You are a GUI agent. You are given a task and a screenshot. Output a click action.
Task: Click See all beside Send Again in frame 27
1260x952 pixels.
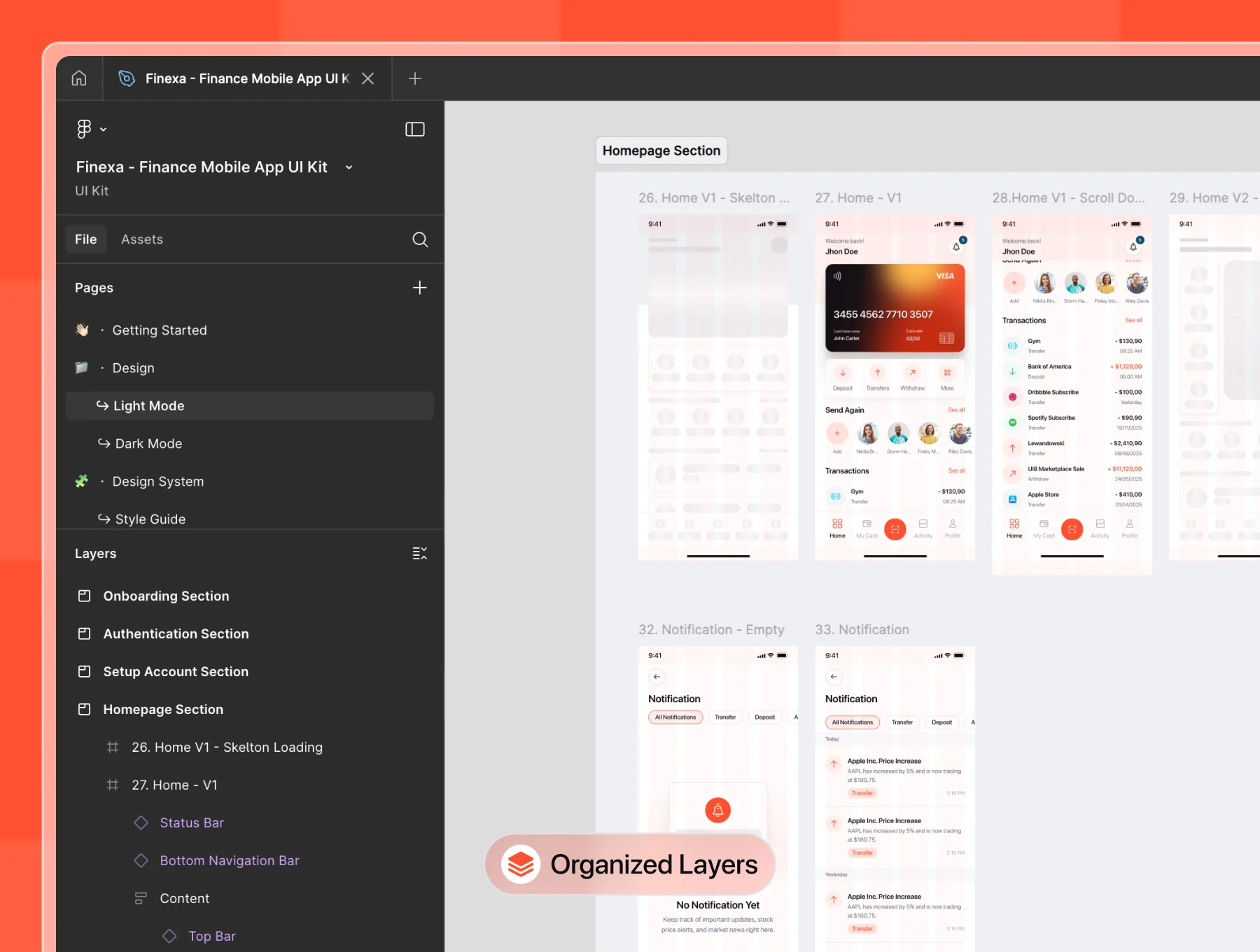tap(956, 410)
